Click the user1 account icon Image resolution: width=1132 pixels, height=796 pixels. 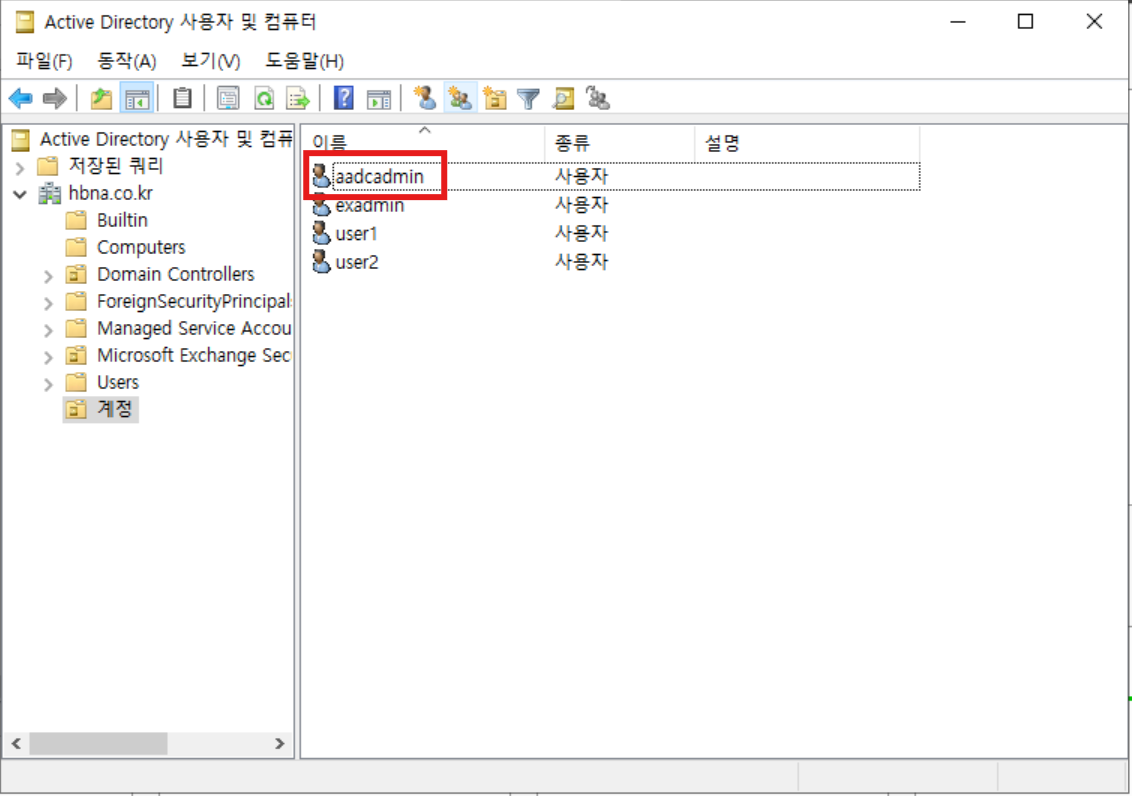[x=321, y=233]
